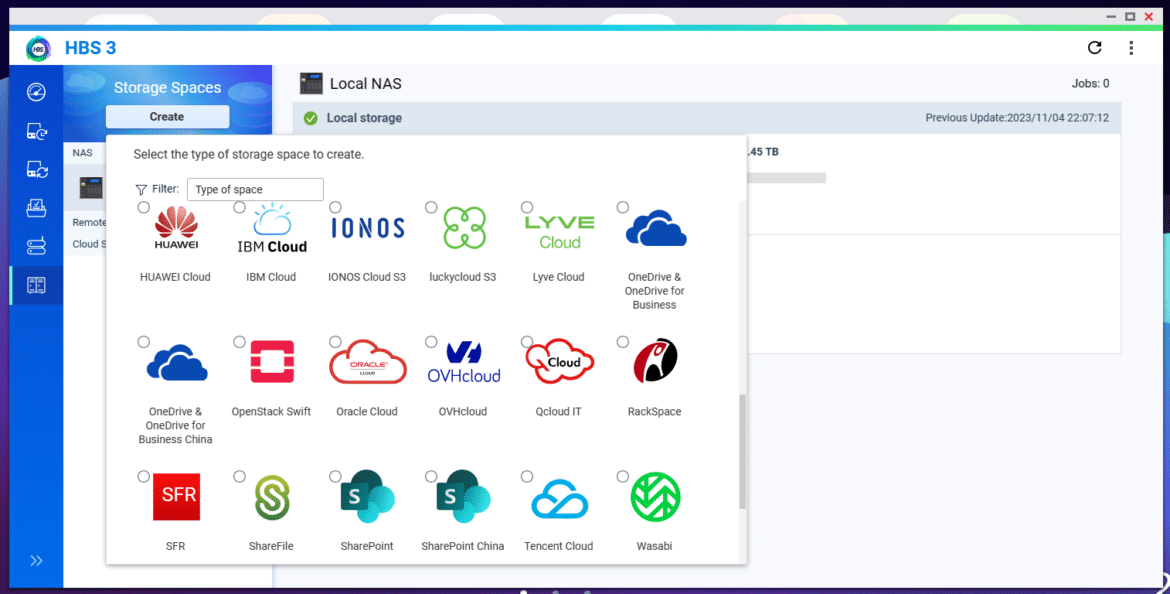Image resolution: width=1170 pixels, height=594 pixels.
Task: Select the Lyve Cloud radio button
Action: click(x=527, y=207)
